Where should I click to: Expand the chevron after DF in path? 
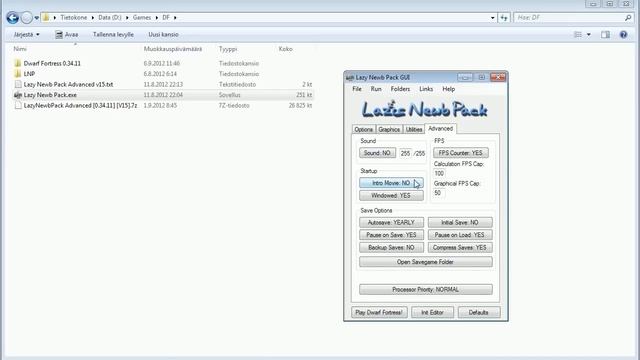pos(175,18)
